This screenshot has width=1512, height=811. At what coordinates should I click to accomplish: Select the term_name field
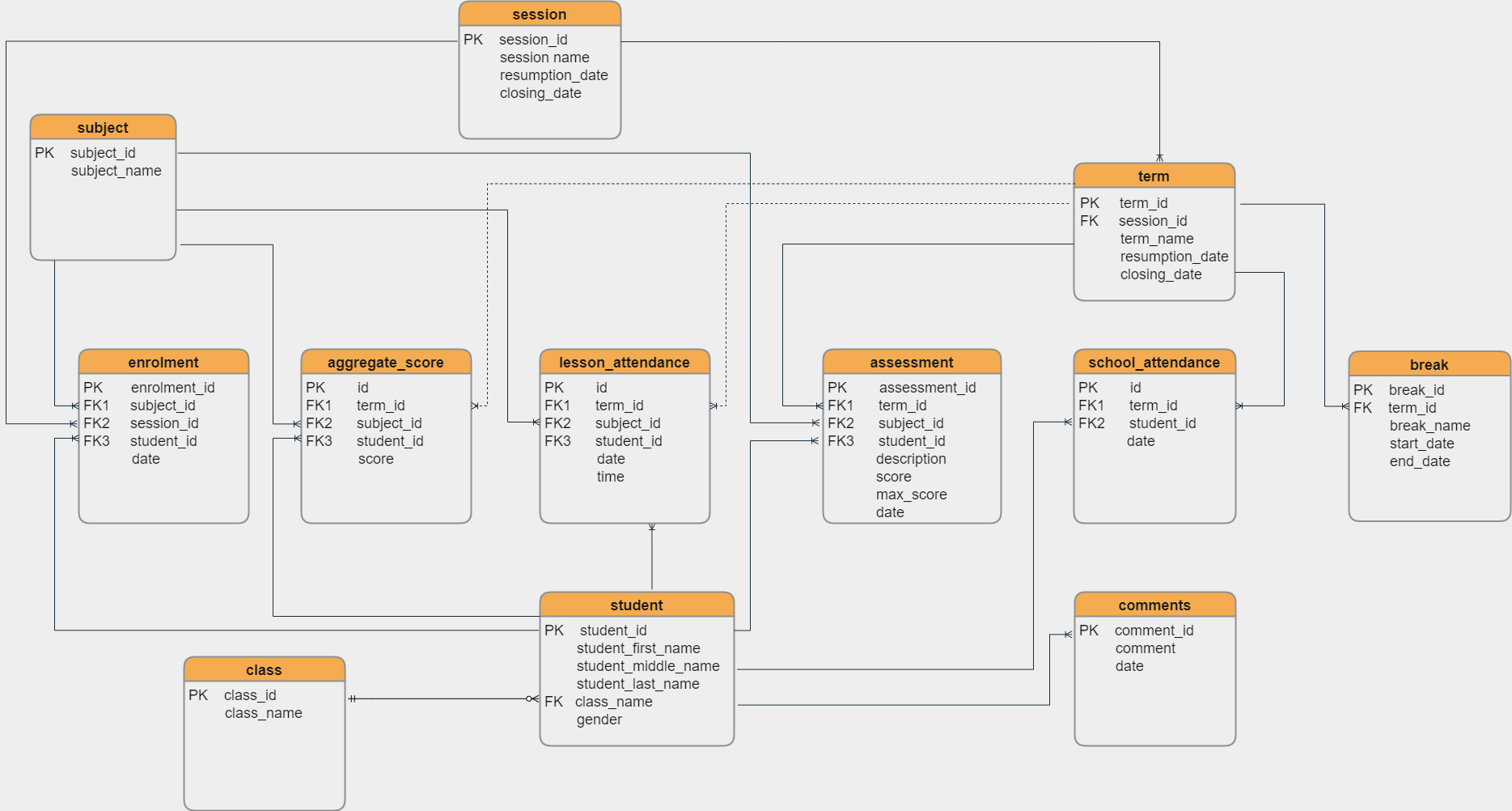pos(1157,239)
